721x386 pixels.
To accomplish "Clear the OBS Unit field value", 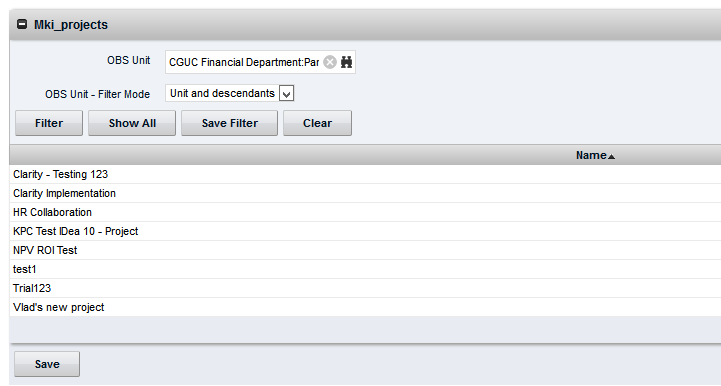I will [330, 62].
